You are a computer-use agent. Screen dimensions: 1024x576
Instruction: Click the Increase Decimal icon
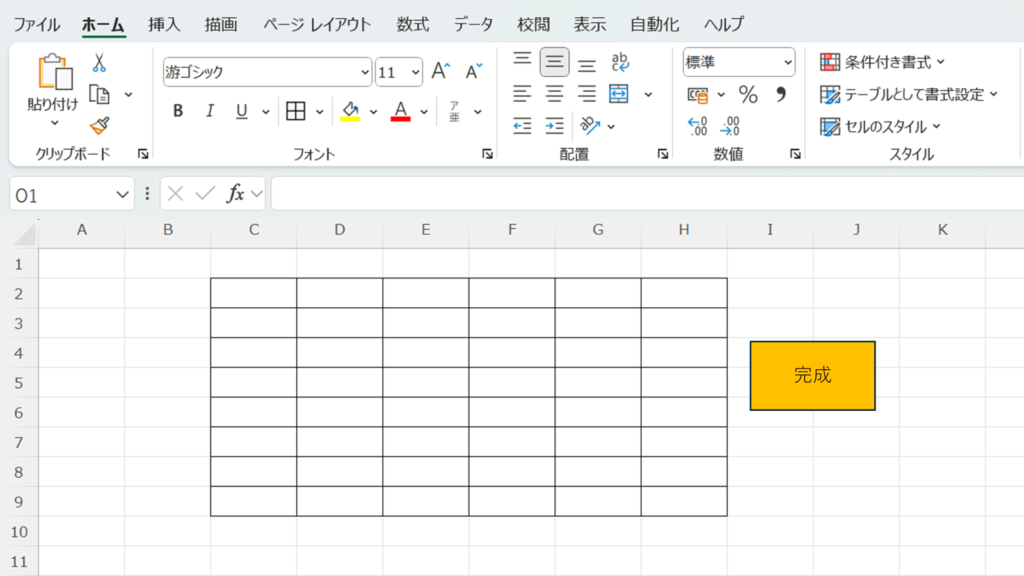pos(698,126)
